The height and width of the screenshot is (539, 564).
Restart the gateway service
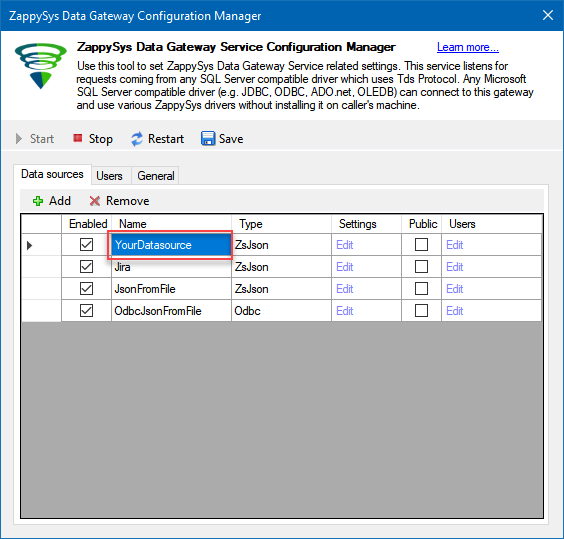point(158,139)
